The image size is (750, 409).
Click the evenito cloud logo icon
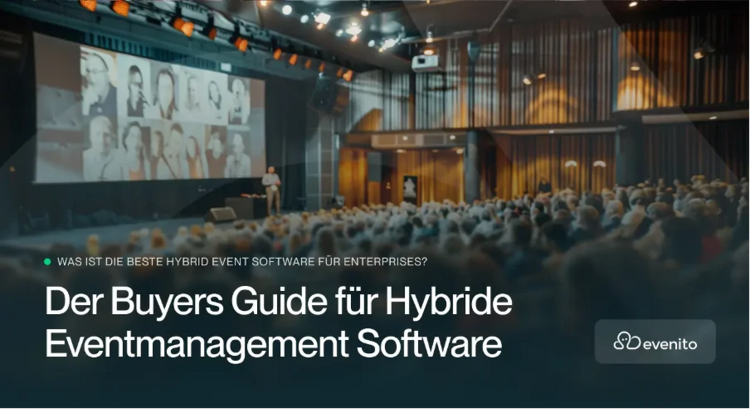pyautogui.click(x=627, y=341)
